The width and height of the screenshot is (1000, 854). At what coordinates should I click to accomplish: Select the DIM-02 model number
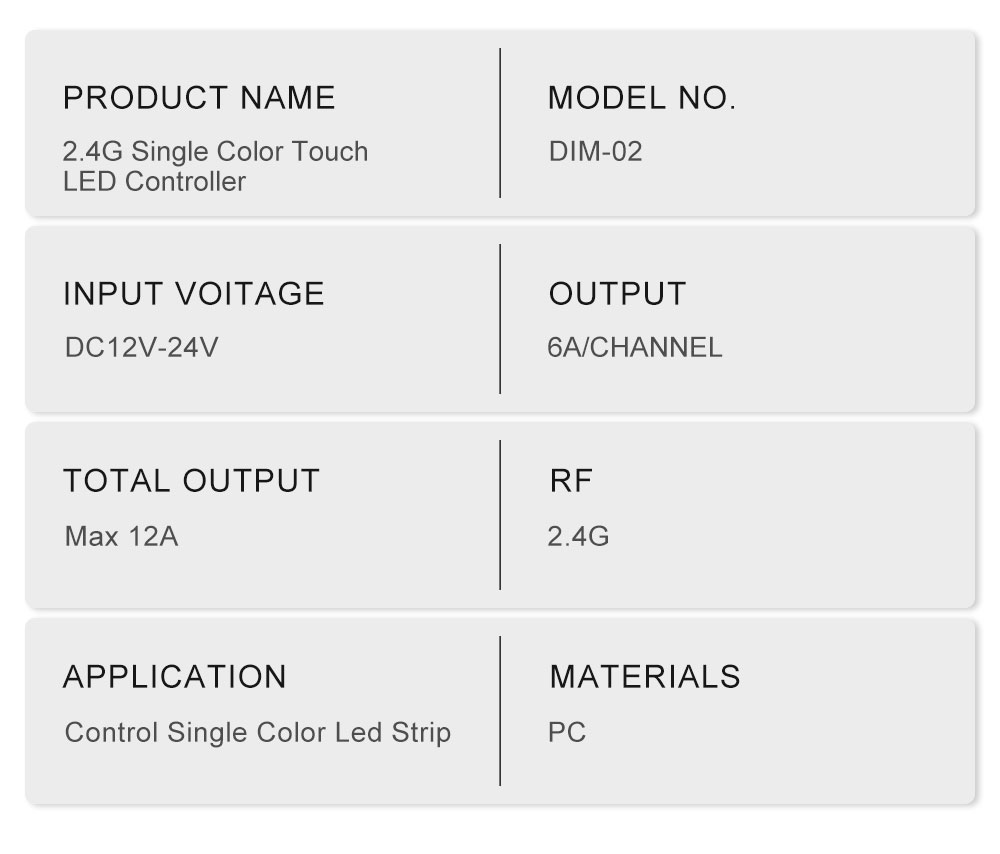(x=595, y=152)
